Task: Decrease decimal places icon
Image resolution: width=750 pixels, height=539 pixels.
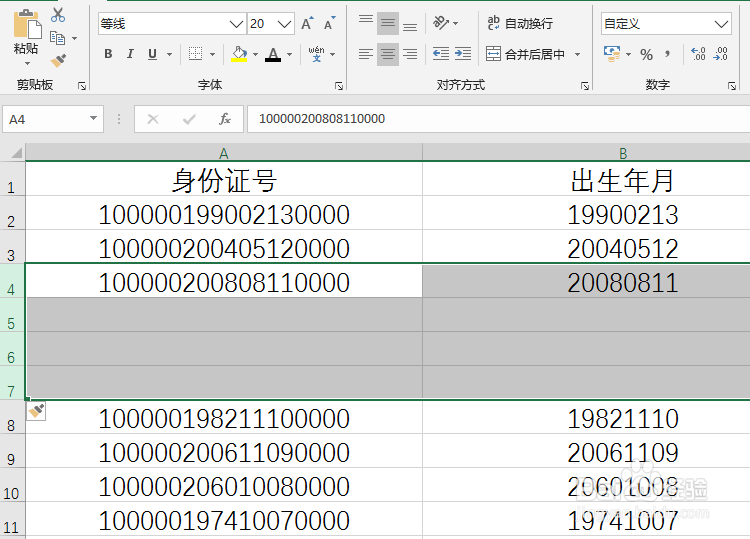Action: point(720,54)
